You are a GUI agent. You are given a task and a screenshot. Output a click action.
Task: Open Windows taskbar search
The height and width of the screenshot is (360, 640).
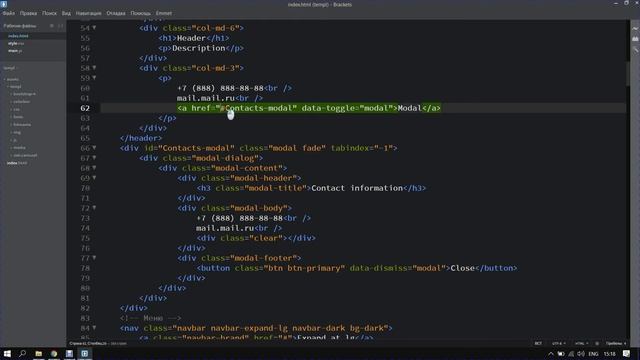22,353
